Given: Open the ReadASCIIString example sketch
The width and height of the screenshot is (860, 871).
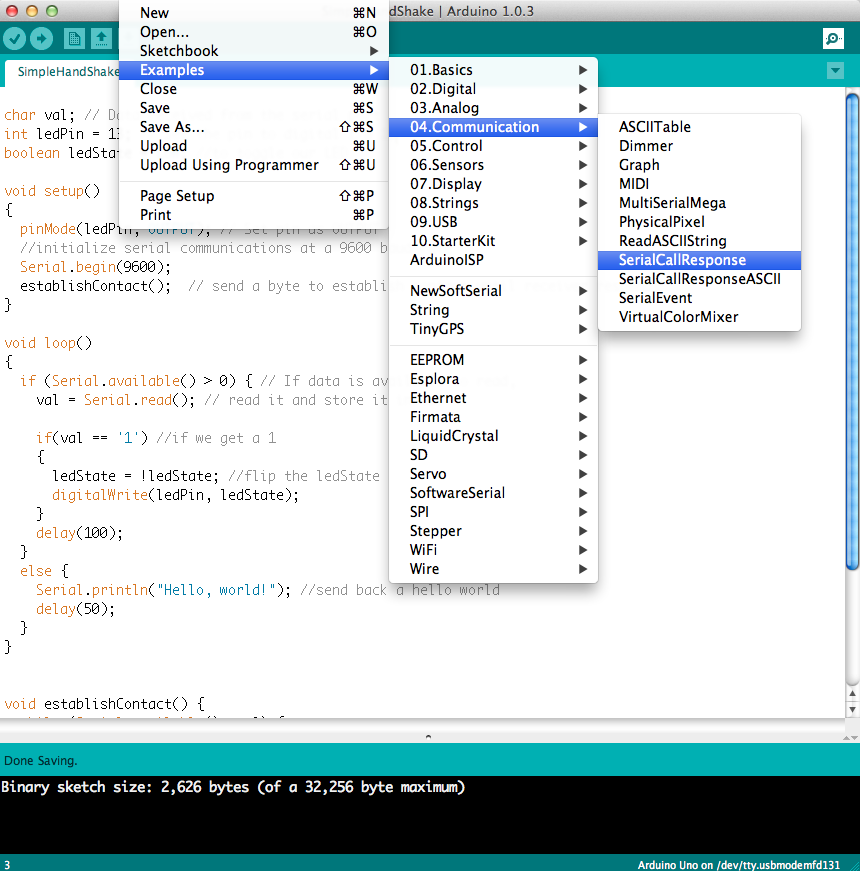Looking at the screenshot, I should pyautogui.click(x=699, y=241).
